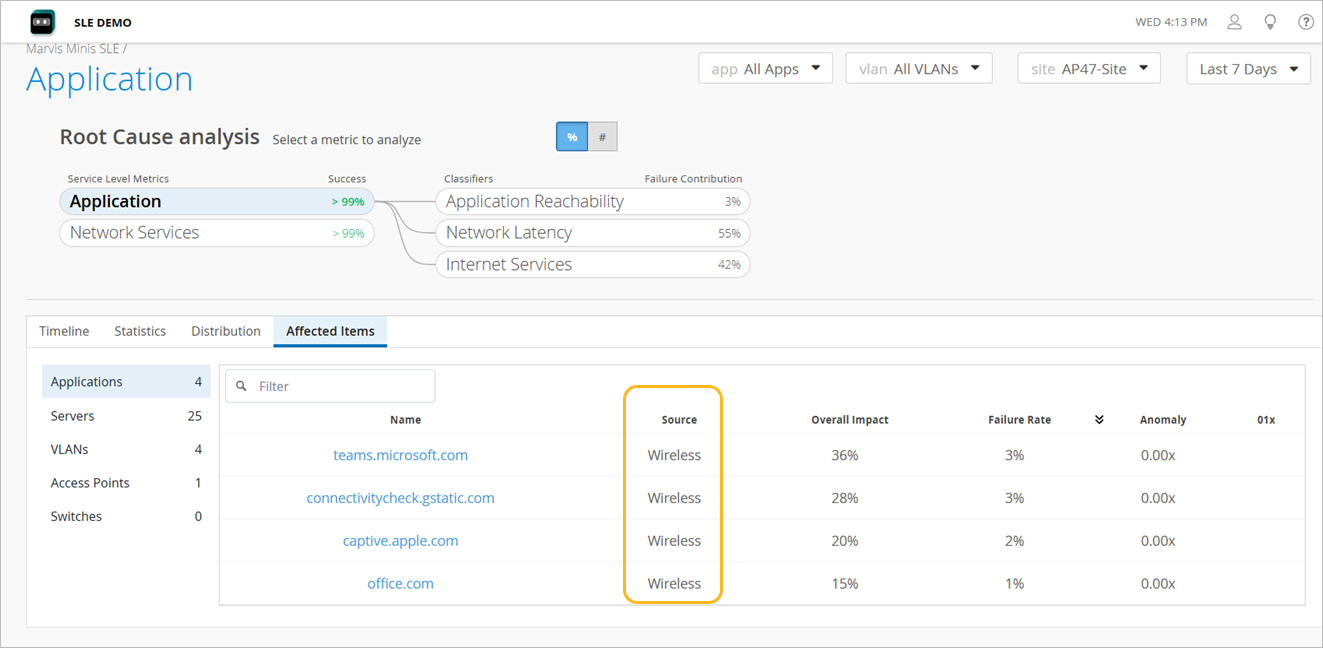Image resolution: width=1323 pixels, height=648 pixels.
Task: Click the search magnifier icon in Filter
Action: coord(242,386)
